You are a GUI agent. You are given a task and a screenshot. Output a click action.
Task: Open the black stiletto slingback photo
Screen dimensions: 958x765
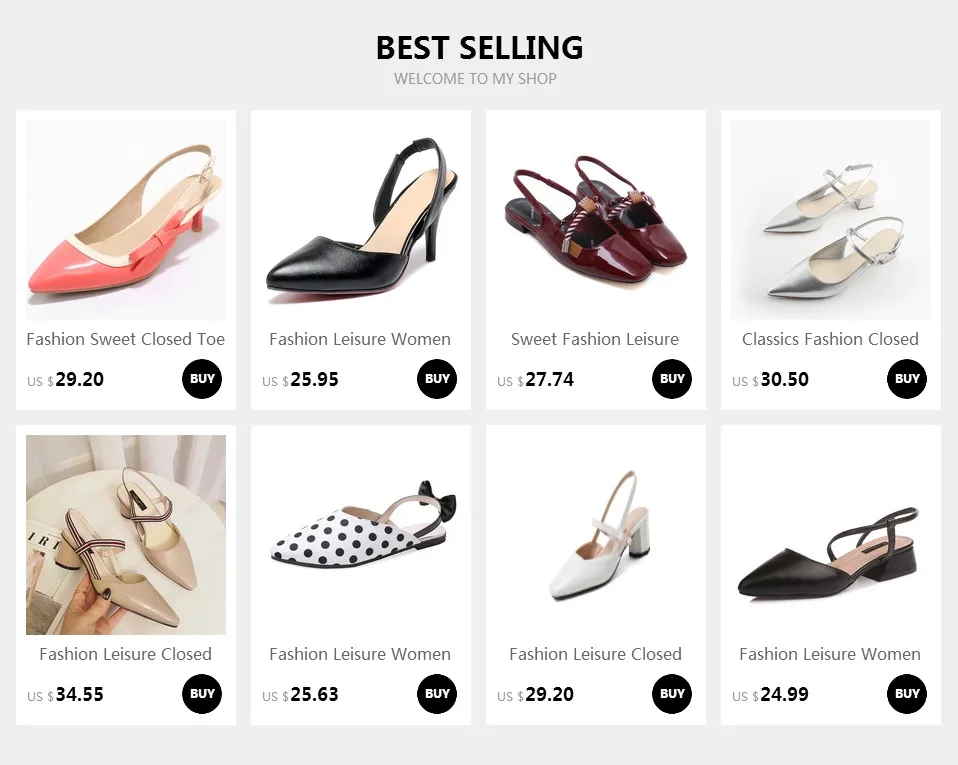pos(360,220)
